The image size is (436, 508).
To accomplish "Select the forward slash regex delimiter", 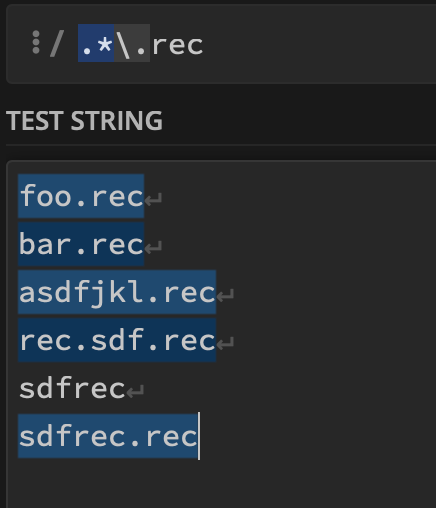I will coord(57,44).
